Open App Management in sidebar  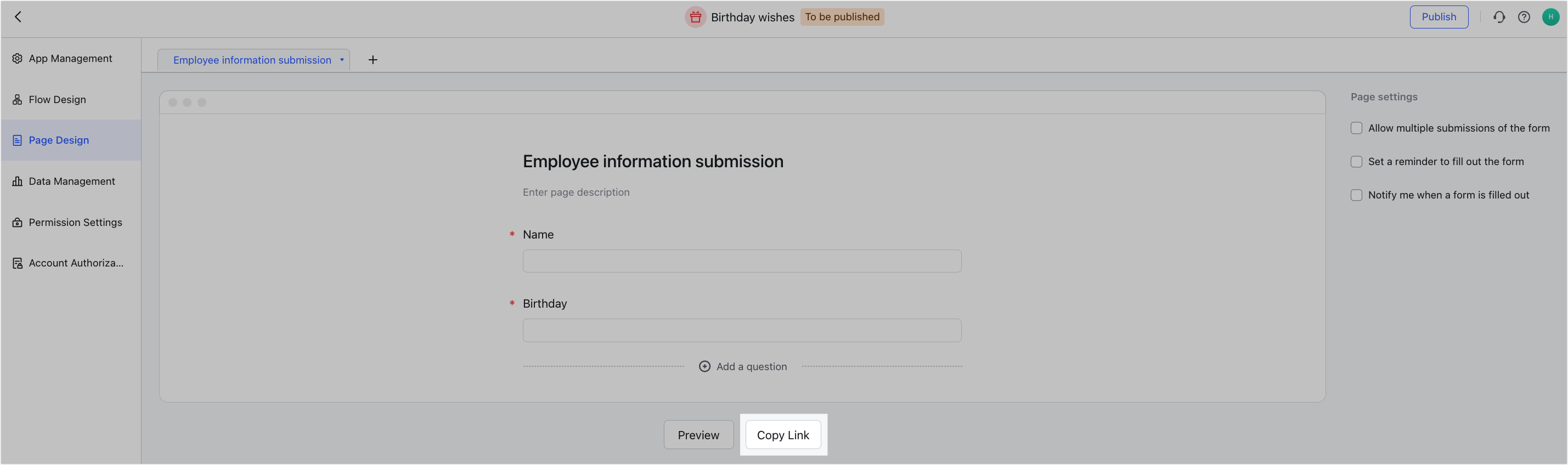[x=71, y=59]
